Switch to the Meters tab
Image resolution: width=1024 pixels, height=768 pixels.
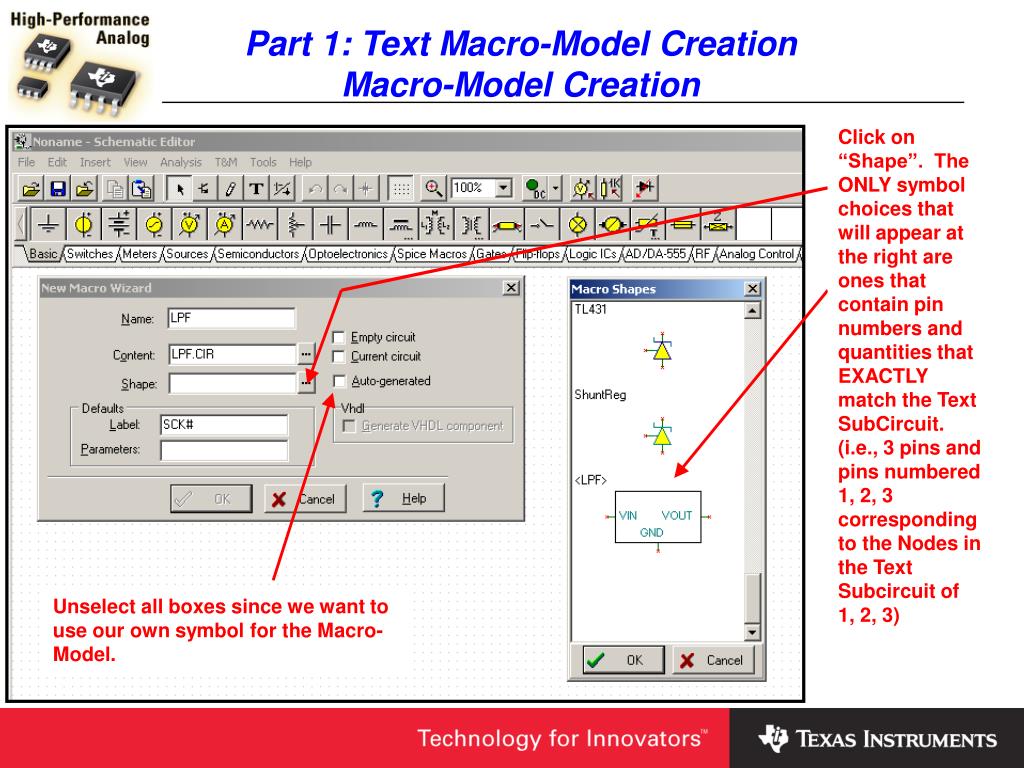point(140,254)
